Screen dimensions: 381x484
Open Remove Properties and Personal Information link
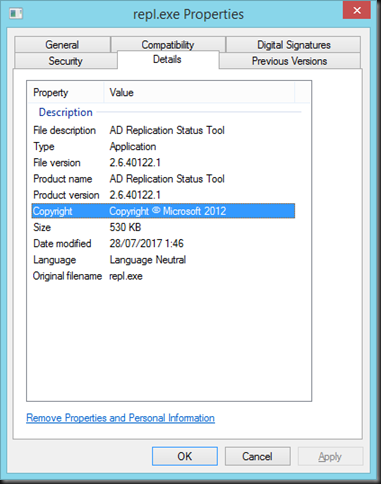coord(120,418)
